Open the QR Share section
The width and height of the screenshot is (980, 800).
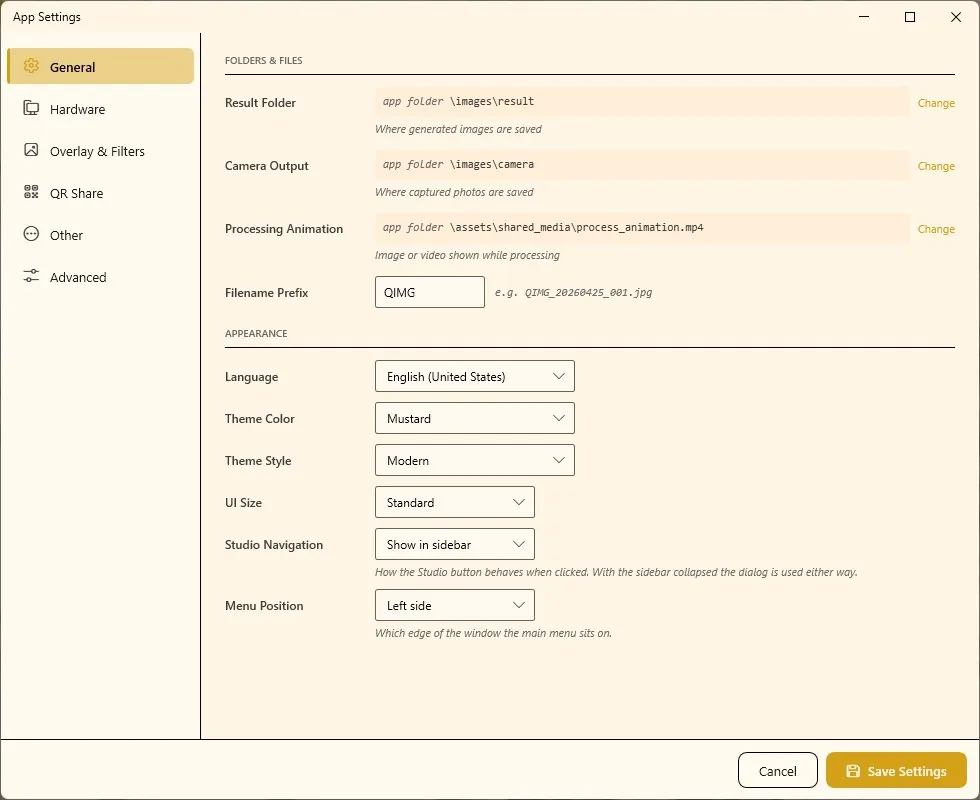coord(101,192)
